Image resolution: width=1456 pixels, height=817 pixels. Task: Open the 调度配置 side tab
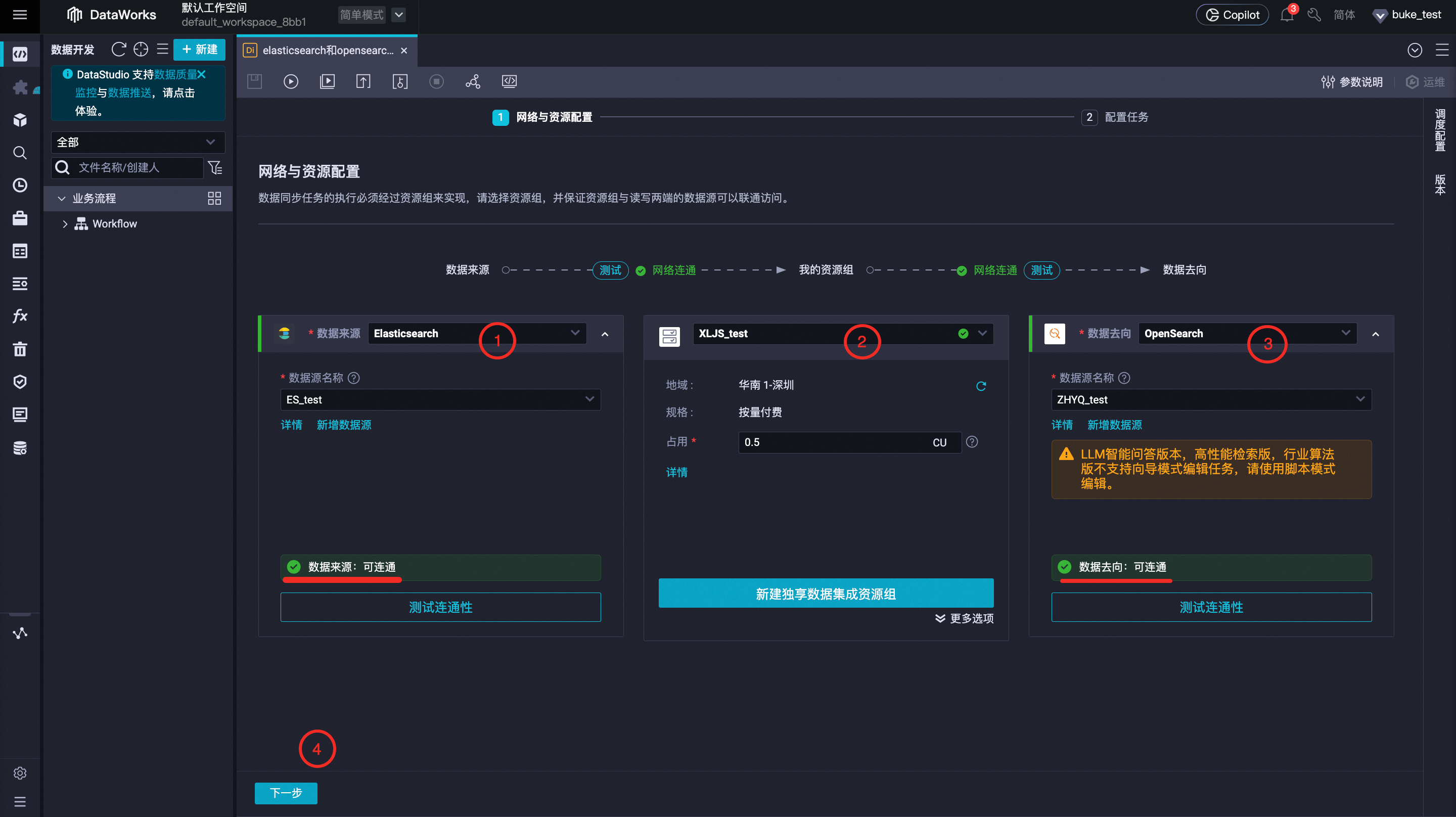point(1440,130)
